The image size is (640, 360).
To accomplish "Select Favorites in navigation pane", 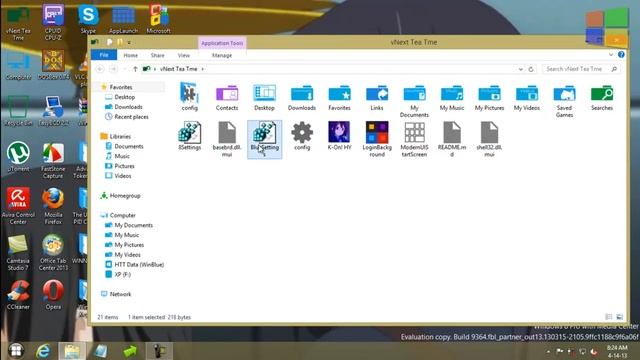I will tap(121, 87).
